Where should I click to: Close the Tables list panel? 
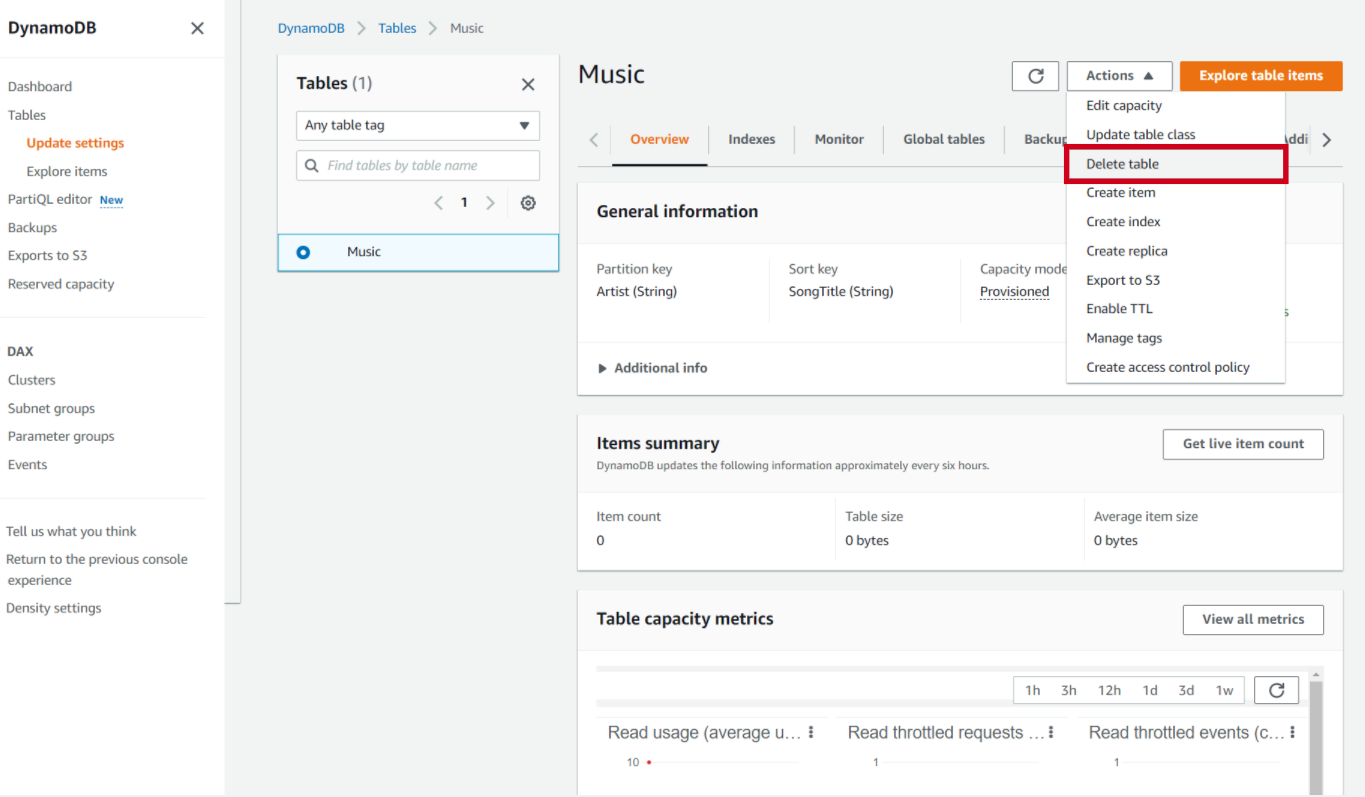click(x=528, y=84)
